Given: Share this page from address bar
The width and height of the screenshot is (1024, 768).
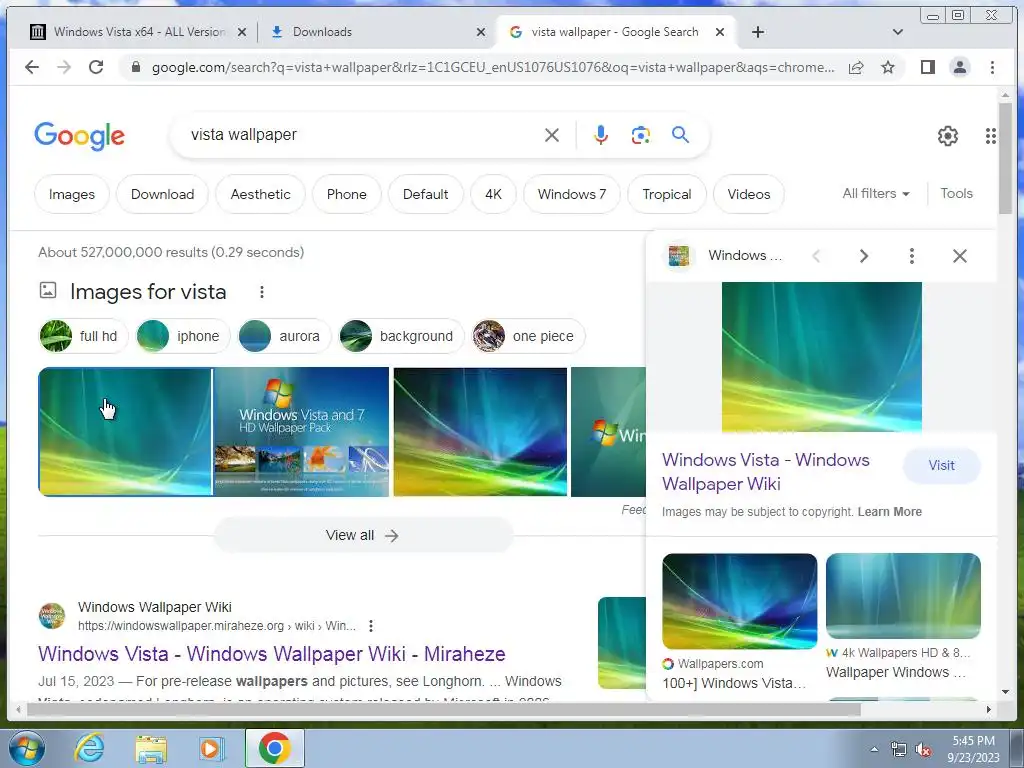Looking at the screenshot, I should tap(856, 67).
